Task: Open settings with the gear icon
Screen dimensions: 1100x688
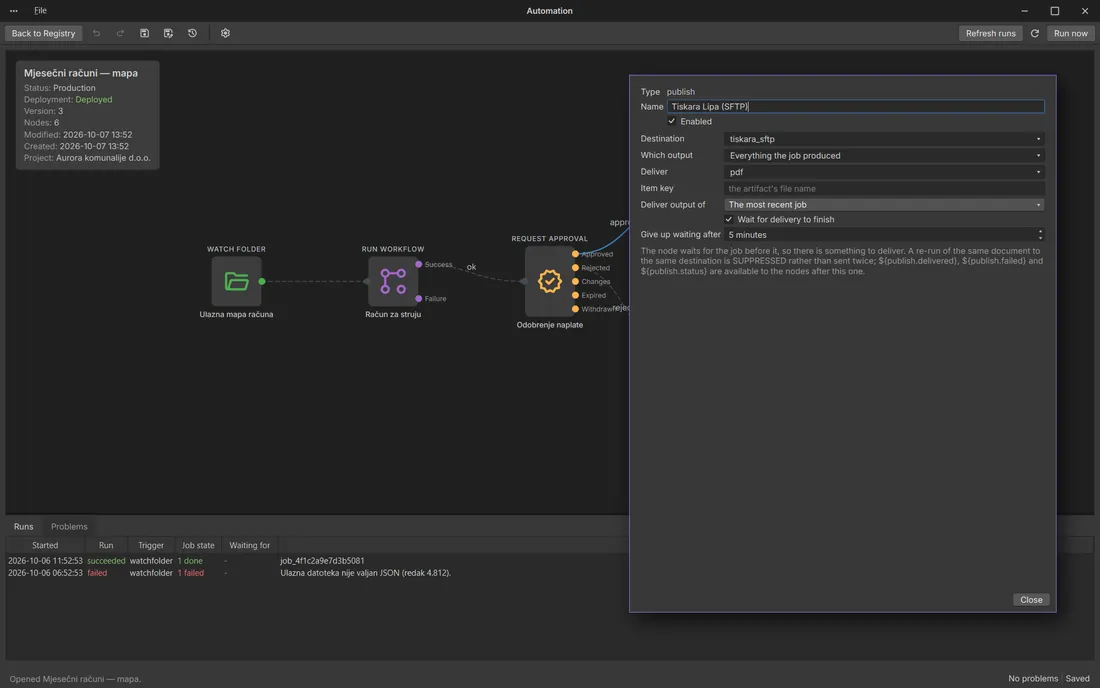Action: (225, 33)
